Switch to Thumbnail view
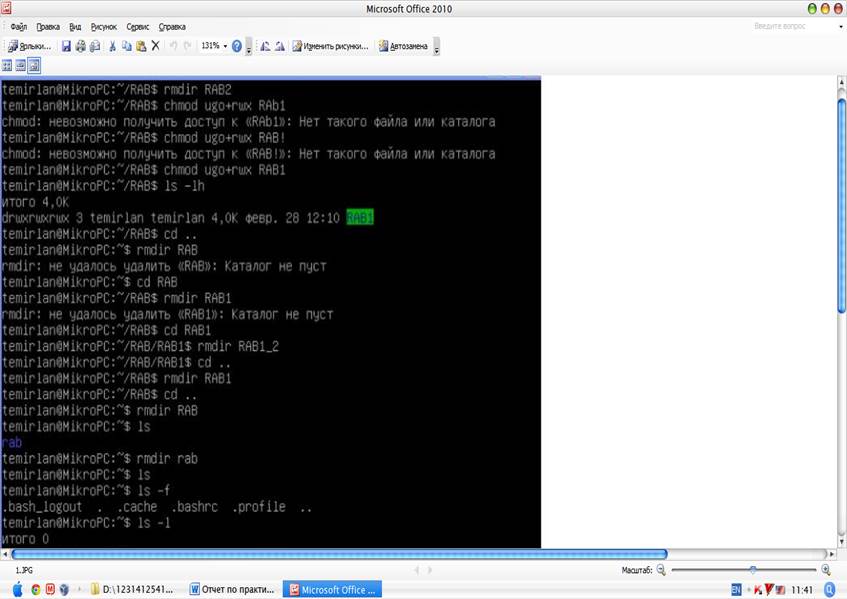 tap(7, 66)
